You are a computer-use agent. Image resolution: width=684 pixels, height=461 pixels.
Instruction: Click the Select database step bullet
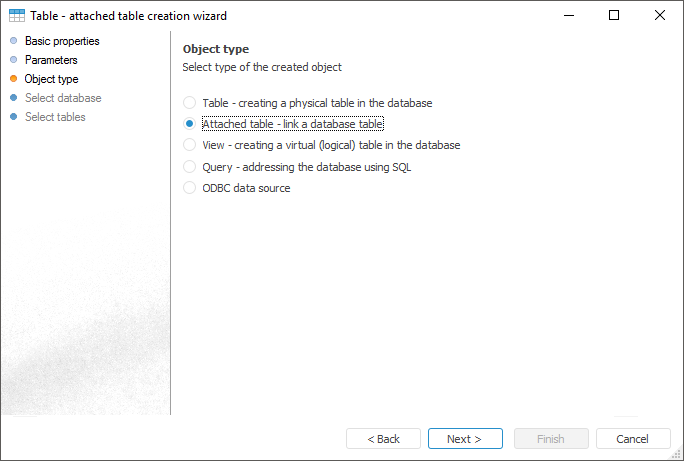[14, 98]
